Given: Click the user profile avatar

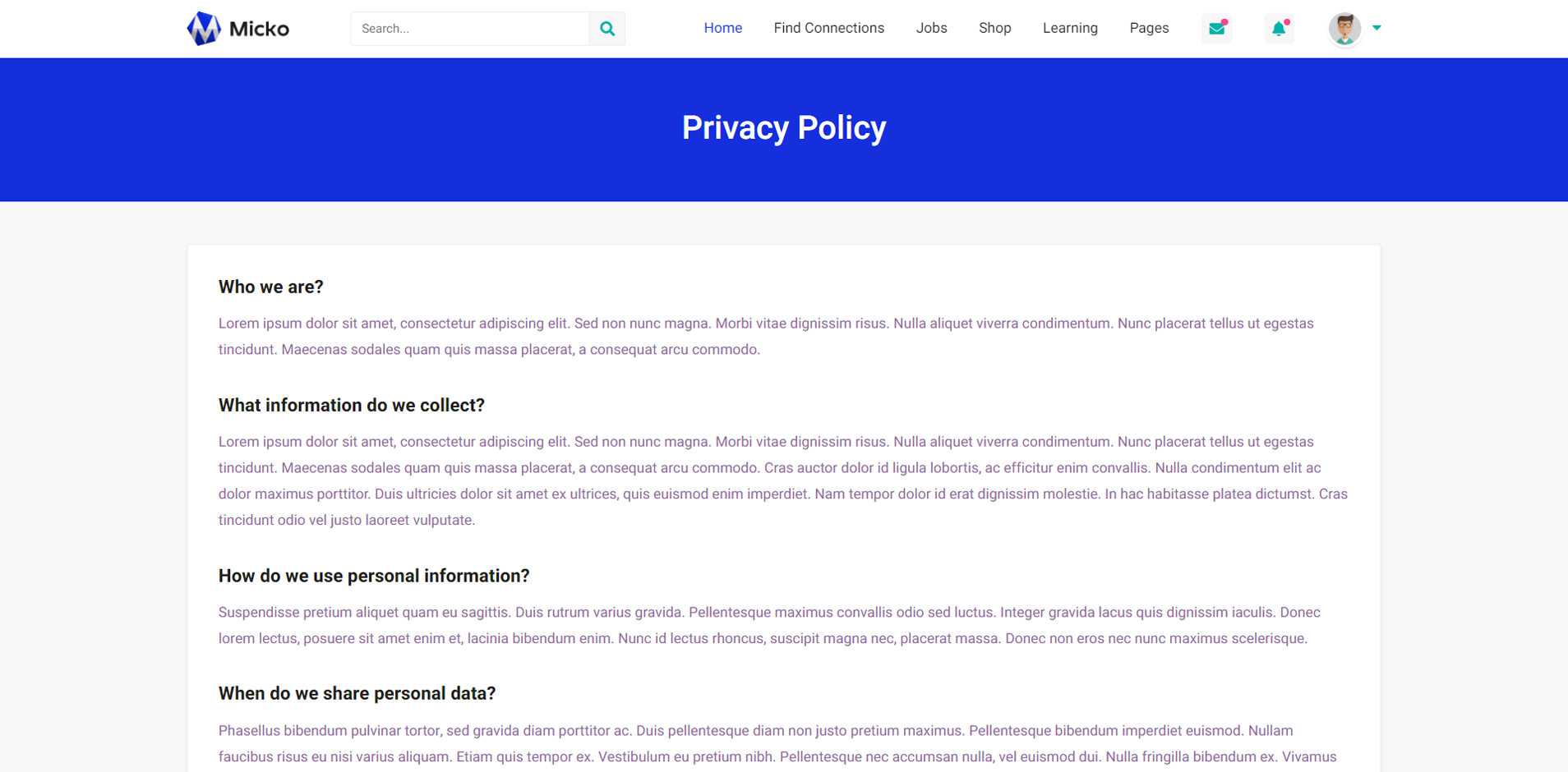Looking at the screenshot, I should pos(1344,29).
